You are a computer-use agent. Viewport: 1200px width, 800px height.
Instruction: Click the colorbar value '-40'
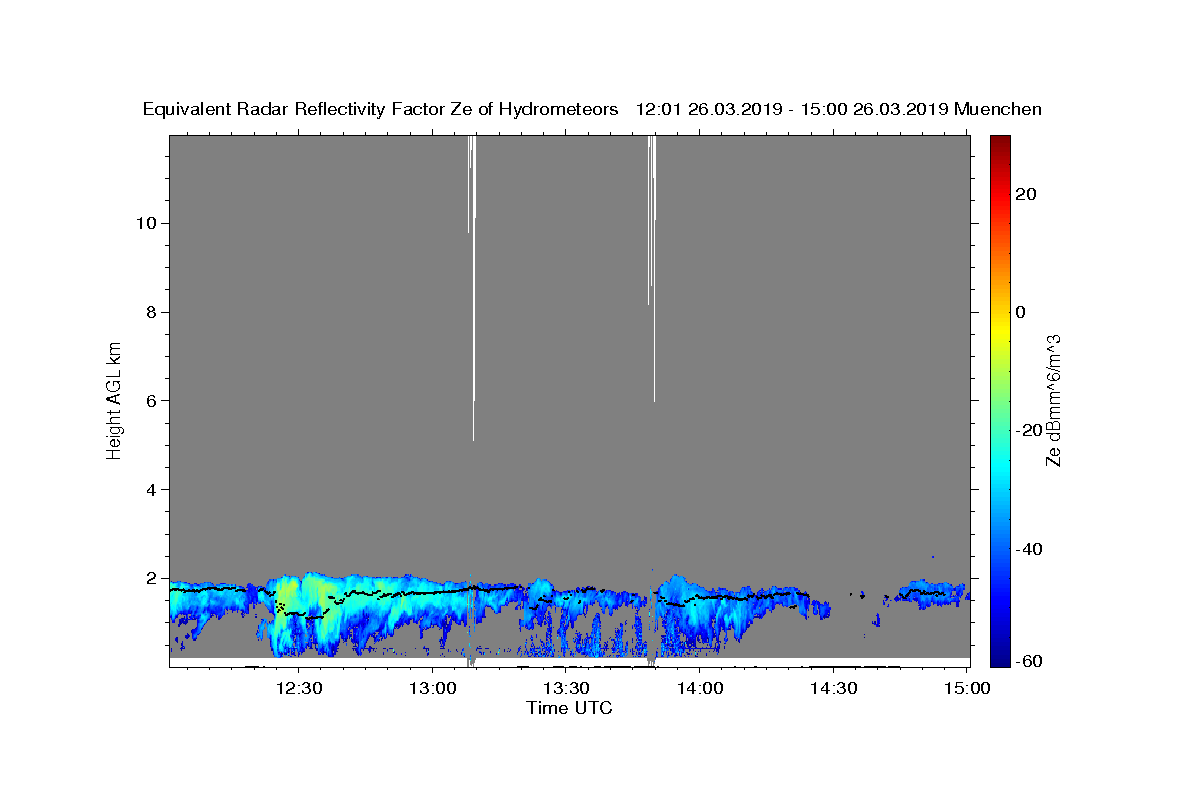1028,549
